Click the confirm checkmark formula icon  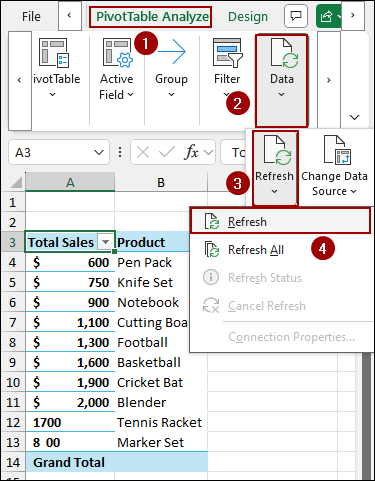[166, 153]
